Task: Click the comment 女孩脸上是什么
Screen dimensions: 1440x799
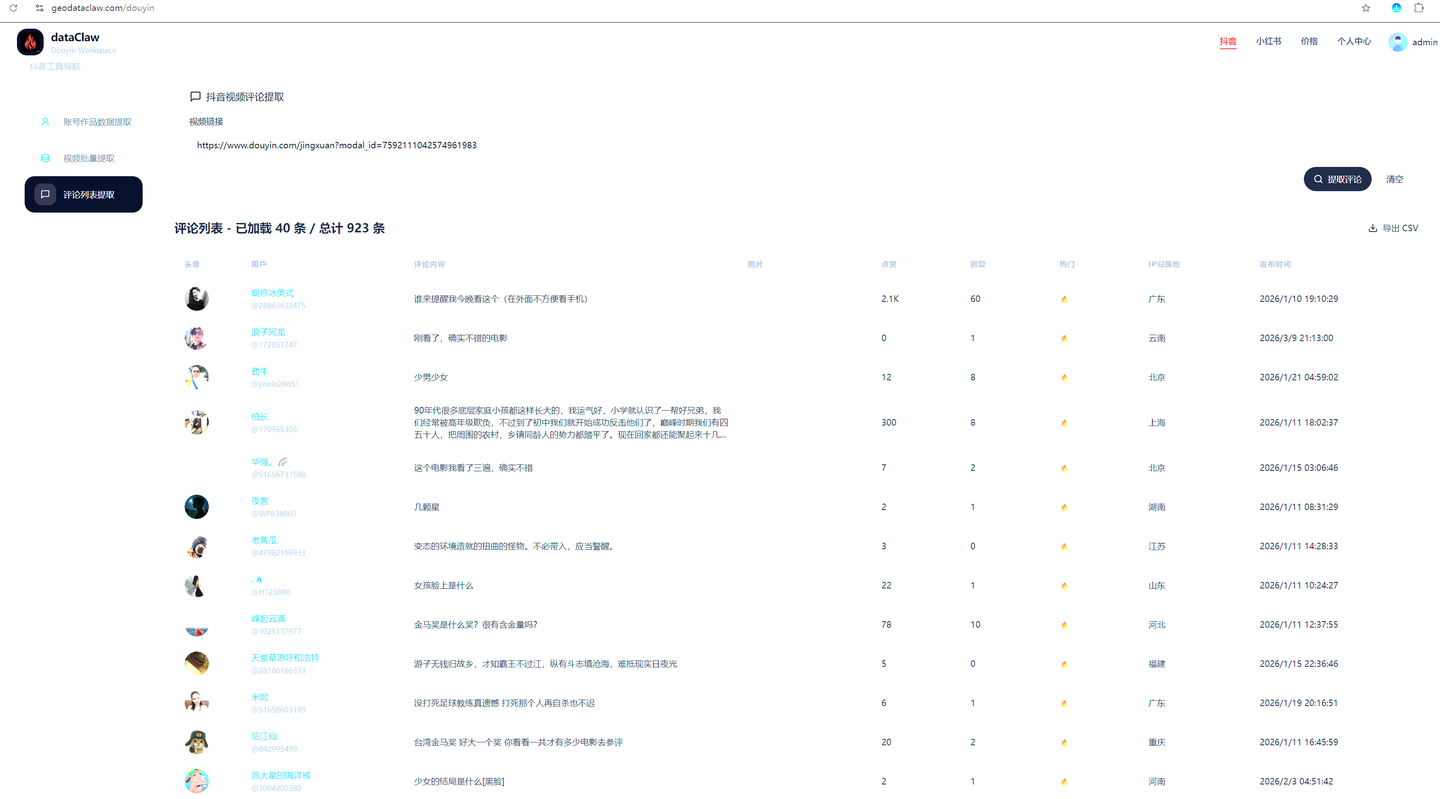Action: (x=444, y=586)
